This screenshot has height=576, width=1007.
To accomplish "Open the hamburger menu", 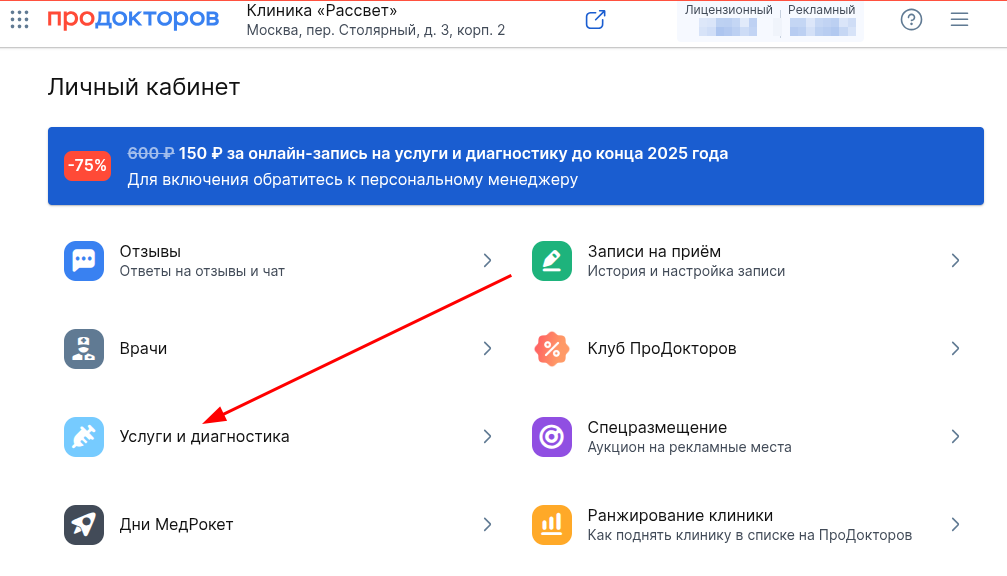I will (960, 20).
